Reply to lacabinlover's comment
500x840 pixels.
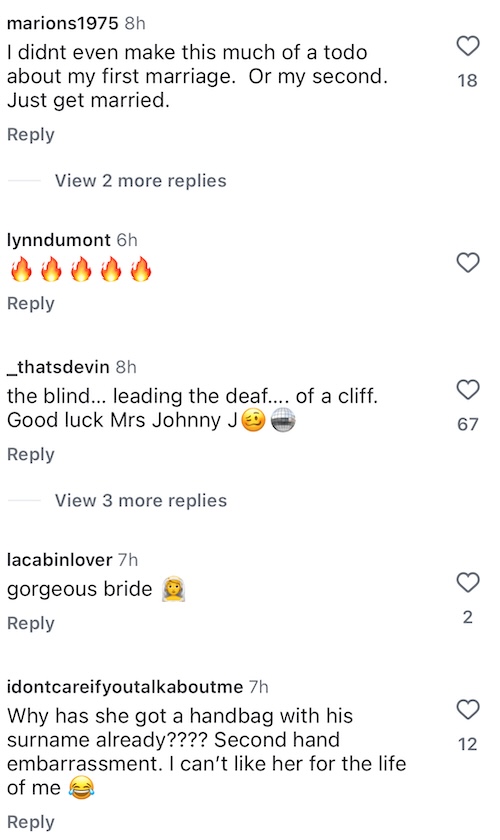click(31, 623)
